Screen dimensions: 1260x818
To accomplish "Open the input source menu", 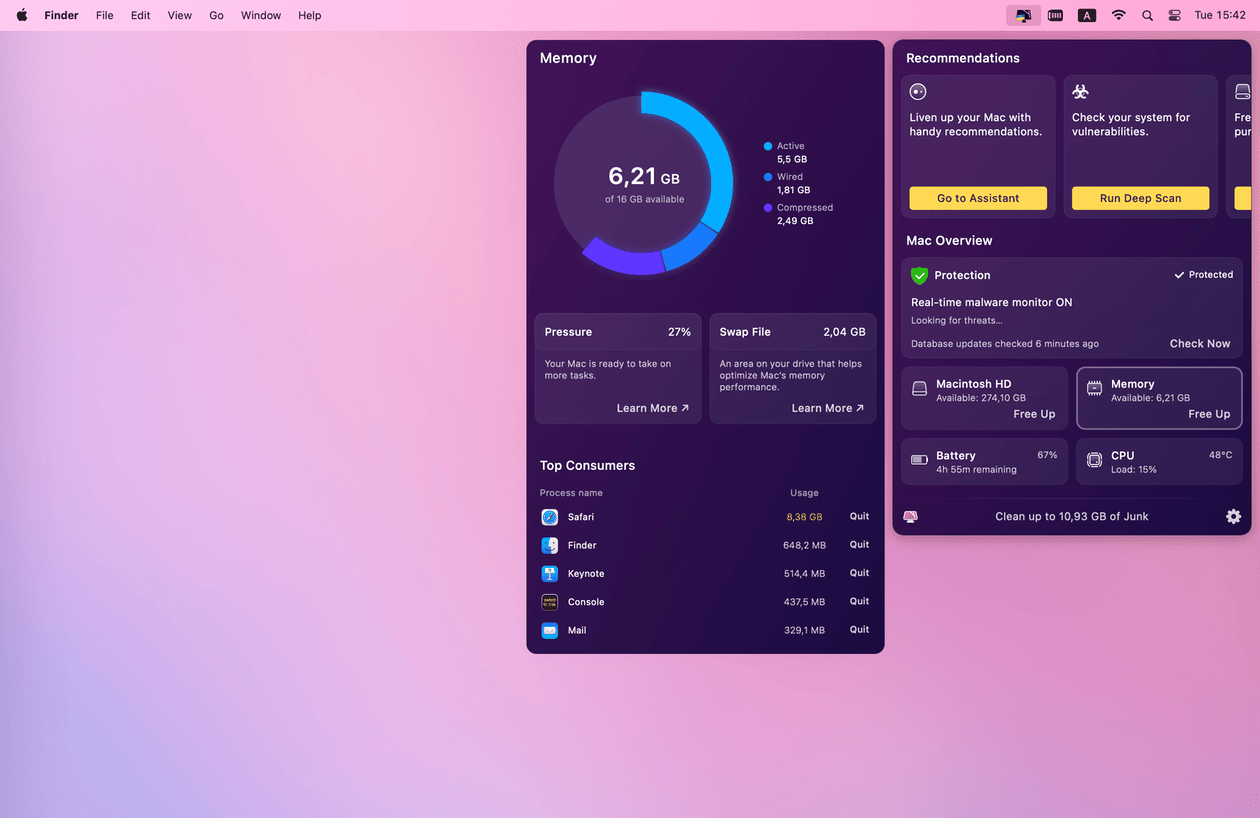I will coord(1086,15).
